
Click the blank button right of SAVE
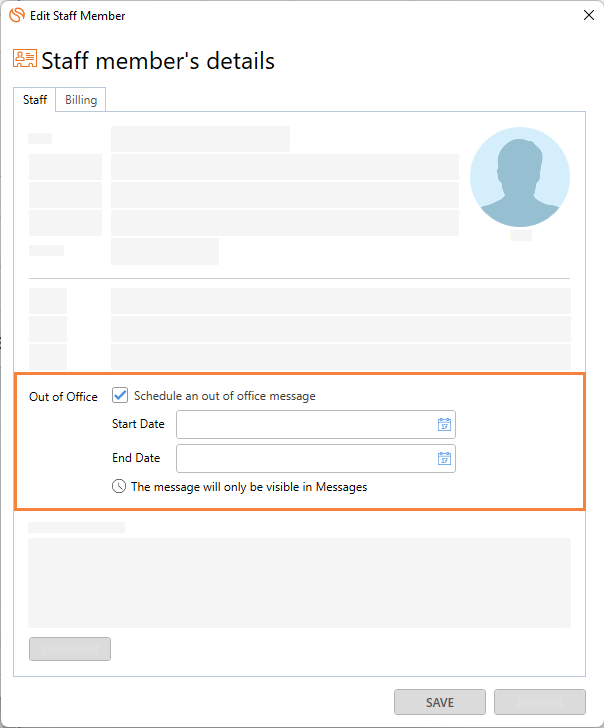(540, 702)
